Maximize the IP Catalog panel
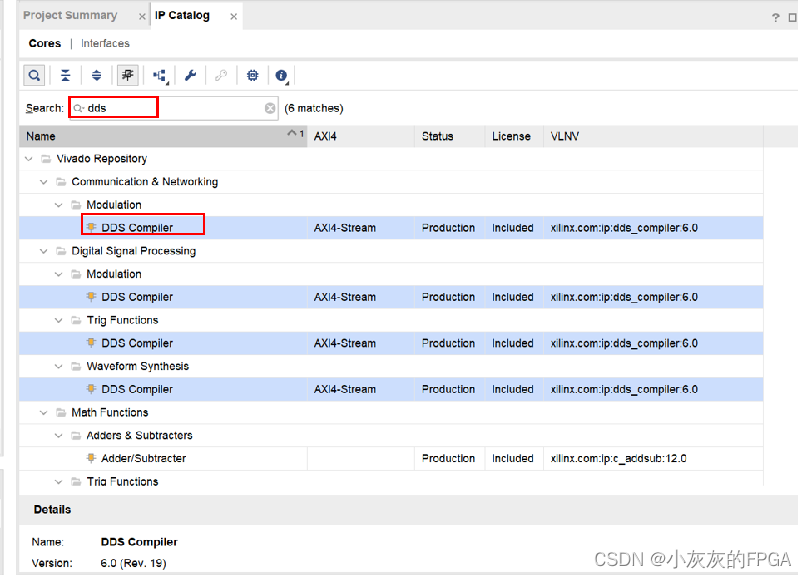Screen dimensions: 807x578 [793, 17]
